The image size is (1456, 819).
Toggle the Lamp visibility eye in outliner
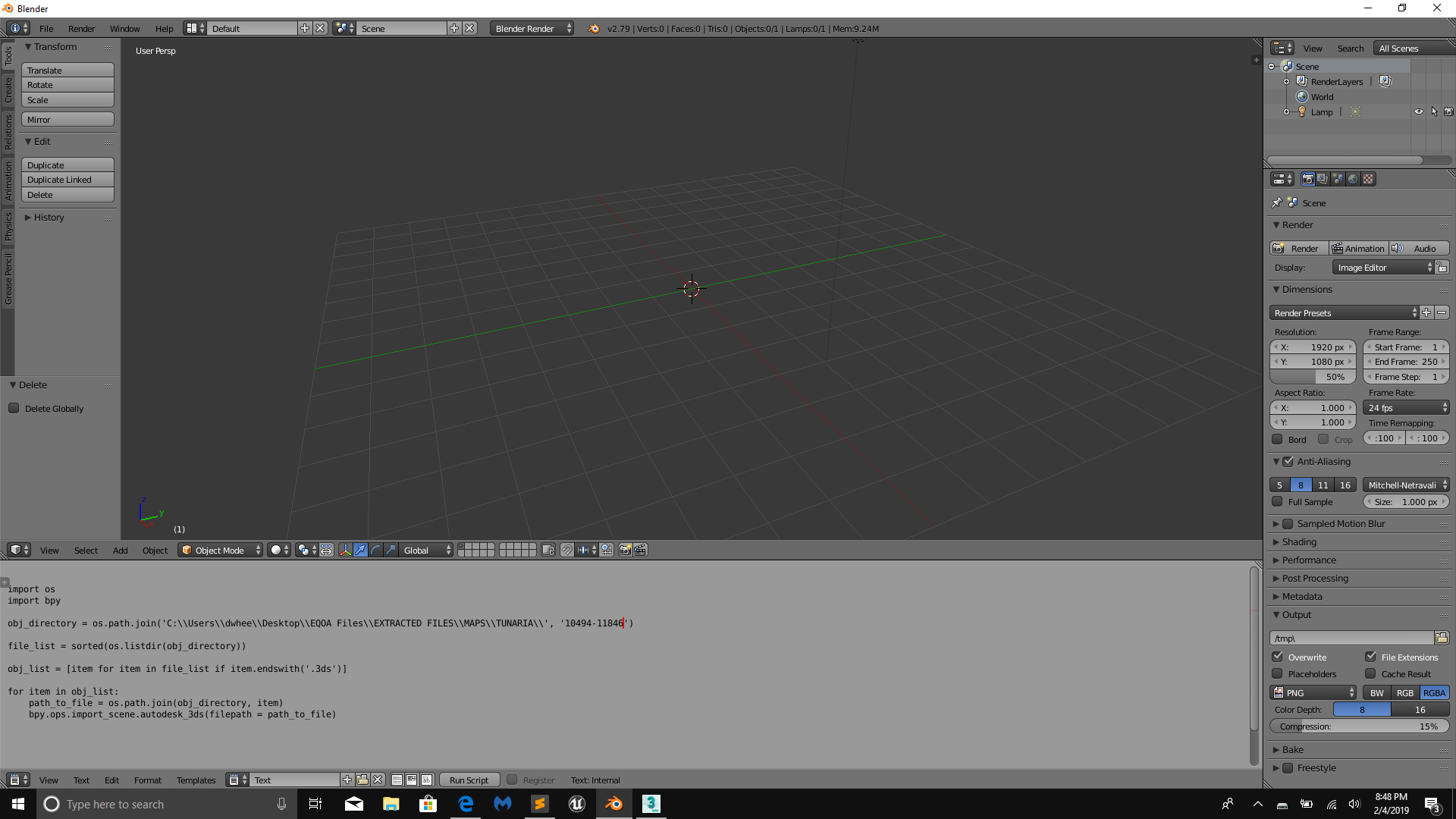click(1419, 111)
